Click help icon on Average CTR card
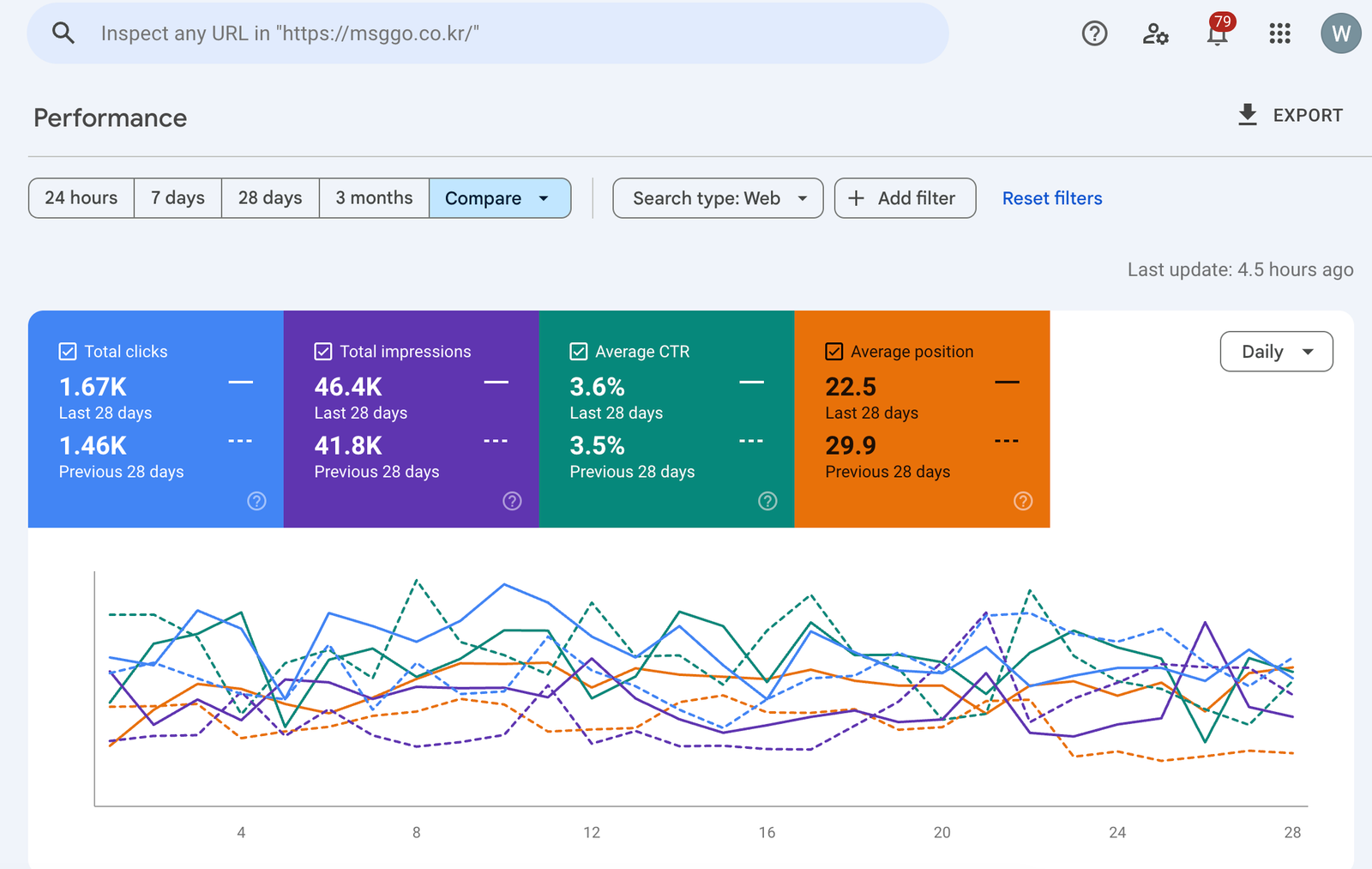Image resolution: width=1372 pixels, height=869 pixels. pyautogui.click(x=767, y=501)
